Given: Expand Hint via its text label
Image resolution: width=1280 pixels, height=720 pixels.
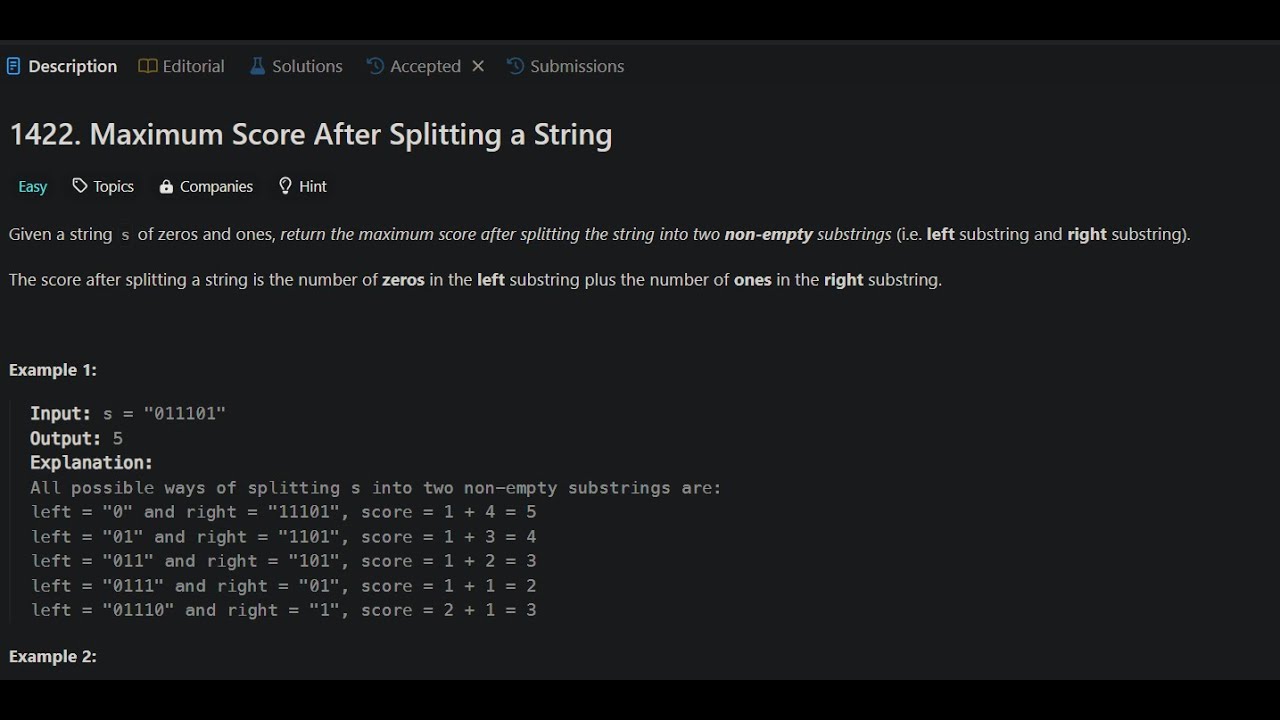Looking at the screenshot, I should tap(313, 187).
